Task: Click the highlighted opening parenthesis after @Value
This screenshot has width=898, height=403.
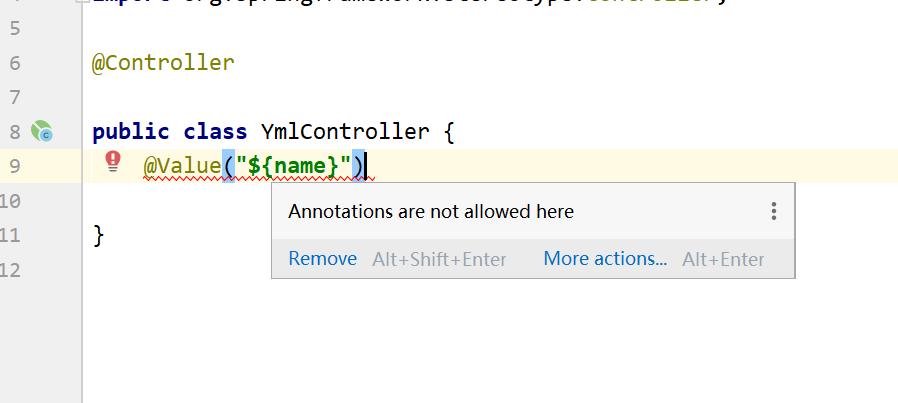Action: (229, 166)
